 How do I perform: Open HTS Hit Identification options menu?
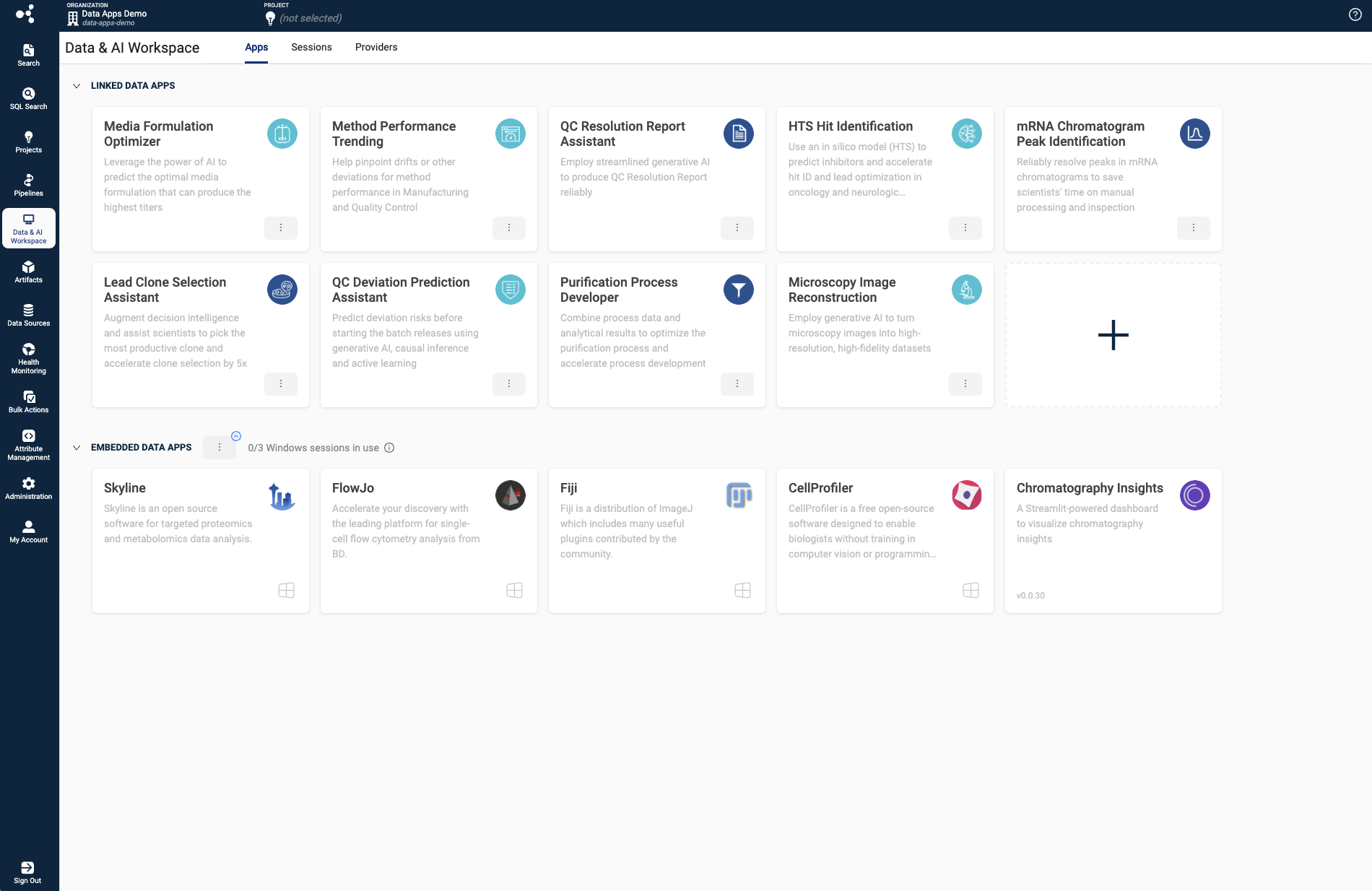click(965, 228)
